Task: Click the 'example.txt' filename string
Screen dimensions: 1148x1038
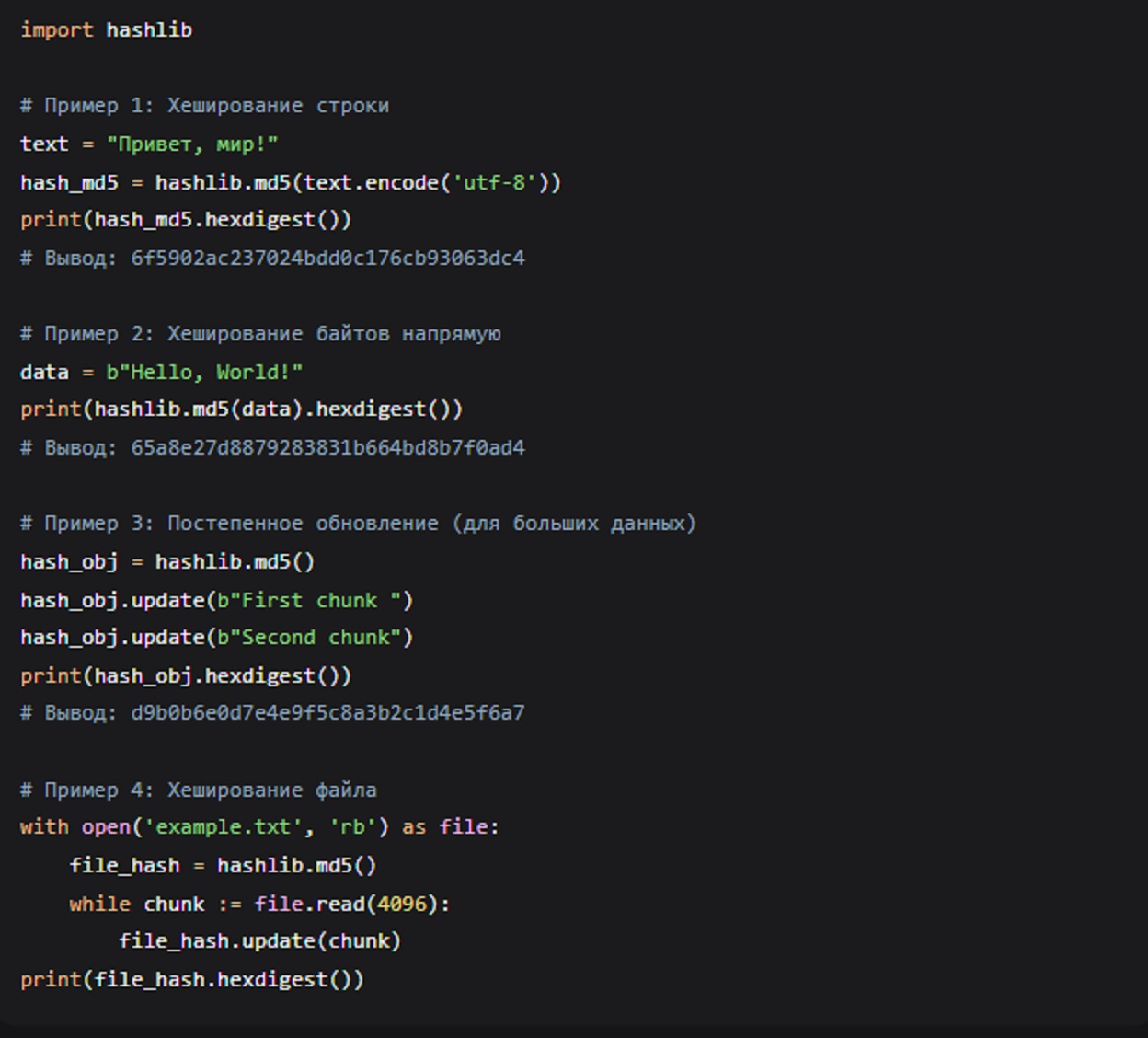Action: coord(223,827)
